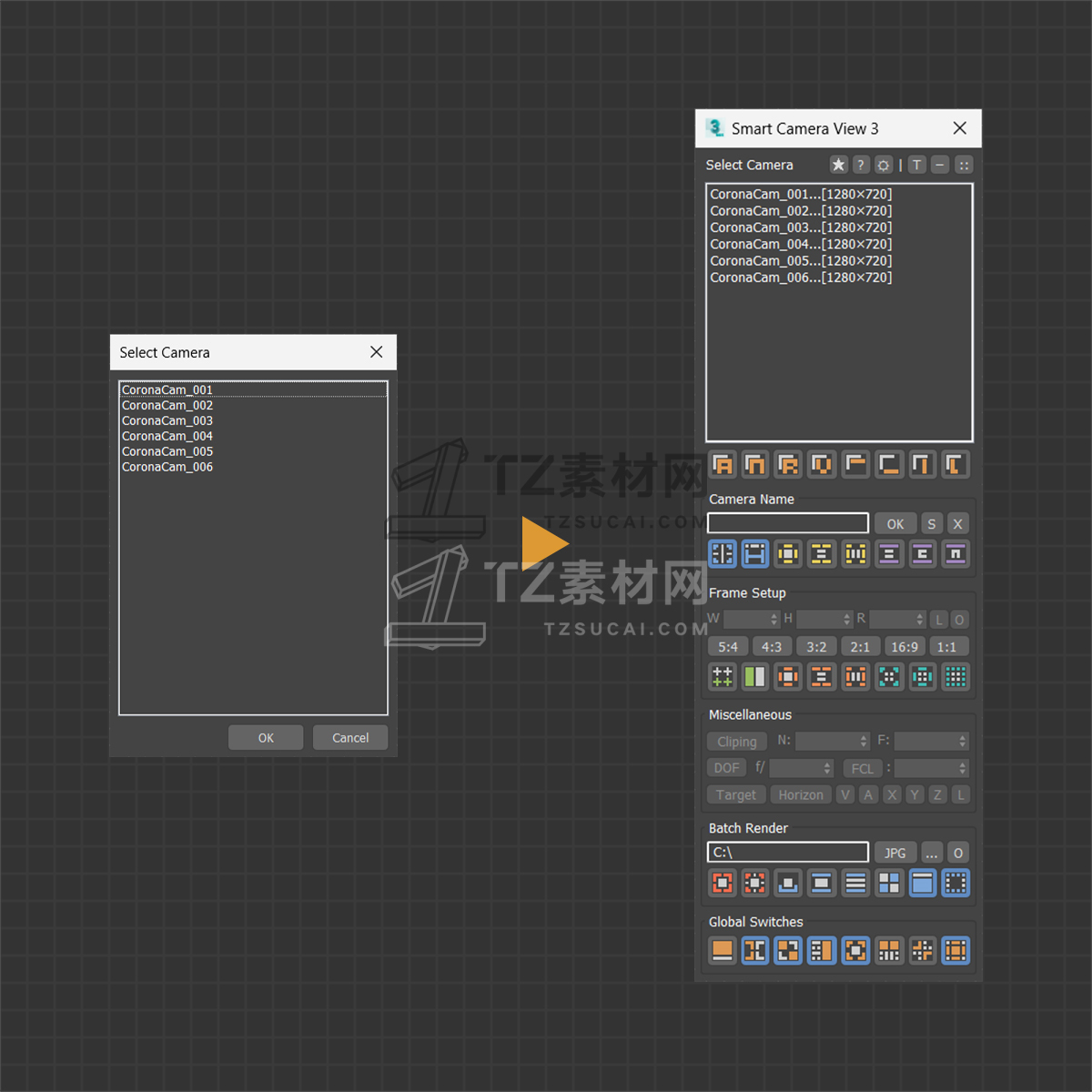Set 16:9 aspect ratio

[x=905, y=647]
